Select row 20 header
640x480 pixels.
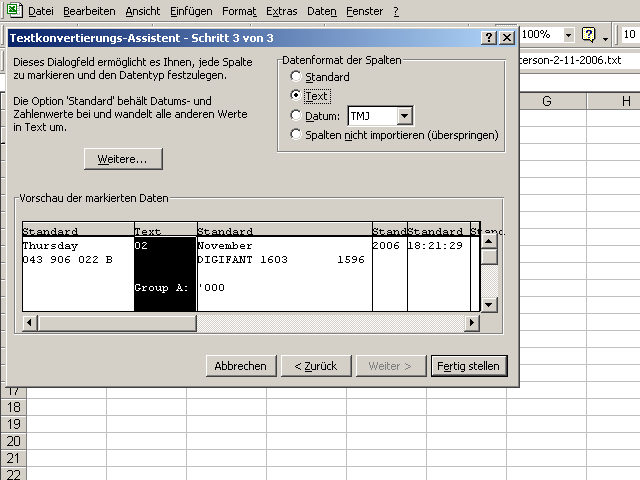pyautogui.click(x=13, y=441)
